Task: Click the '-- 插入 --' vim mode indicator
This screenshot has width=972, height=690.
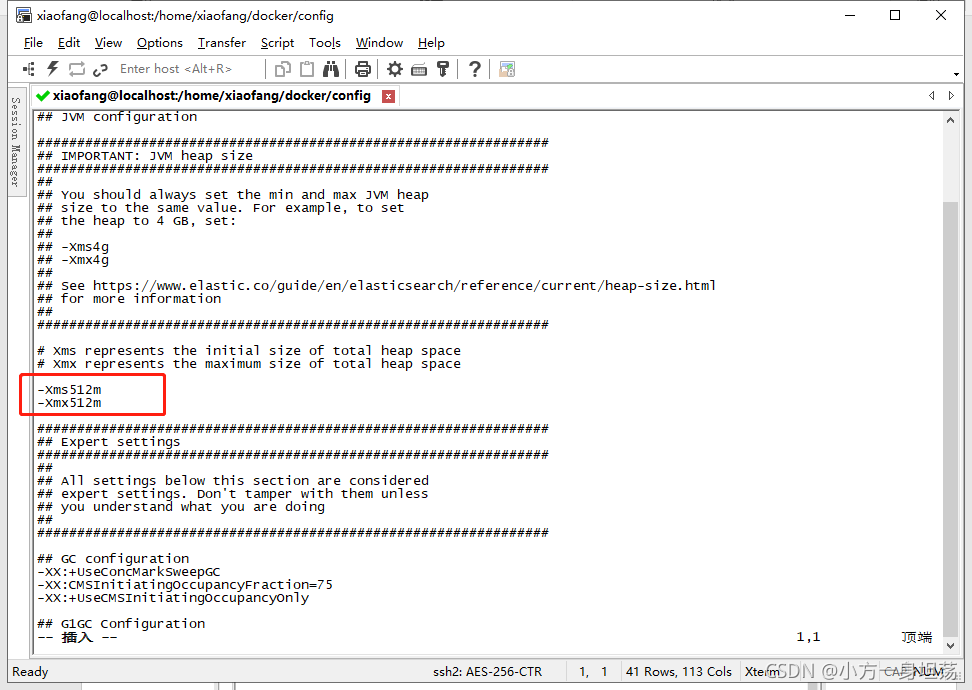Action: [77, 637]
